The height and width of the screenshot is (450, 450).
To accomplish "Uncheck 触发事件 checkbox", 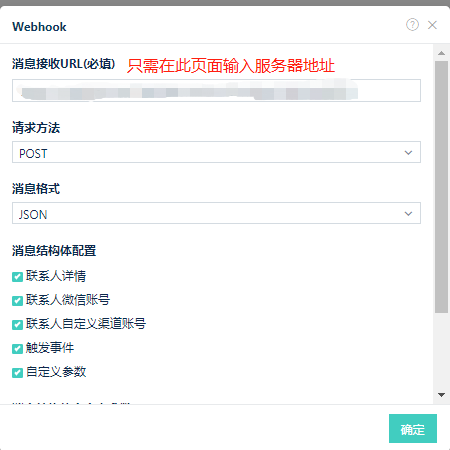I will (x=17, y=349).
